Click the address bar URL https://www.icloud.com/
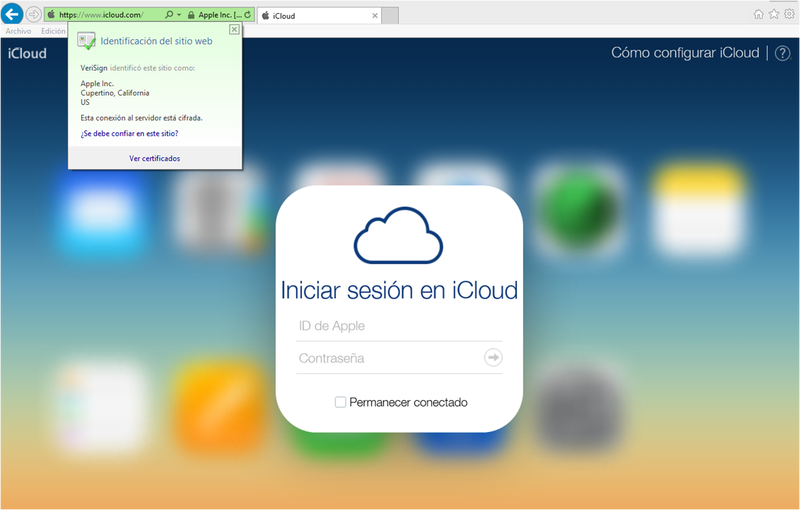The image size is (800, 510). point(101,15)
